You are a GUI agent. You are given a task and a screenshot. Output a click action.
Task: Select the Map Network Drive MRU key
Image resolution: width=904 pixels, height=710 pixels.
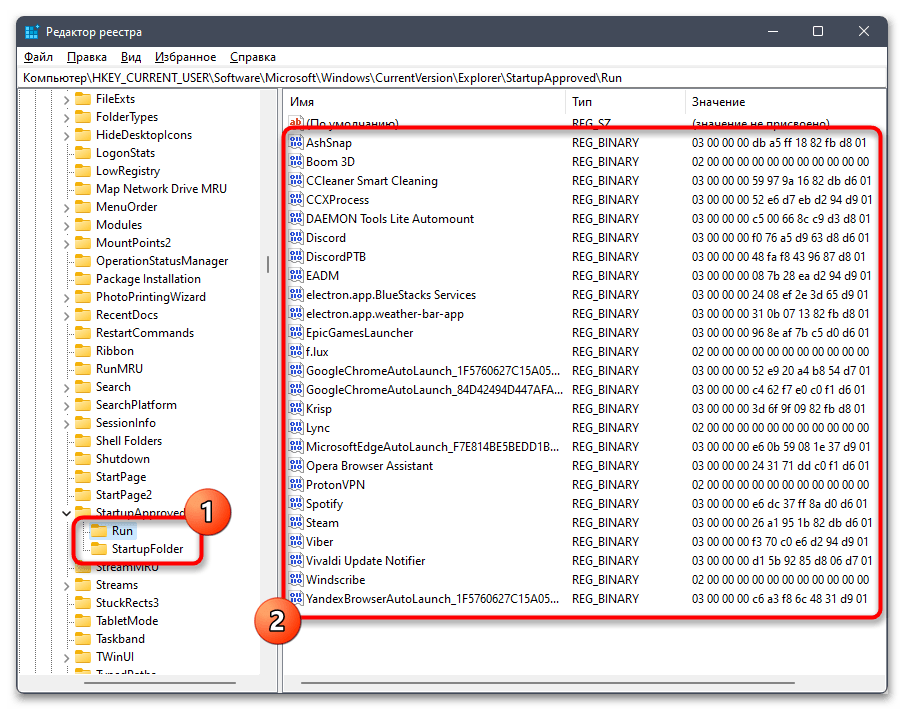161,189
